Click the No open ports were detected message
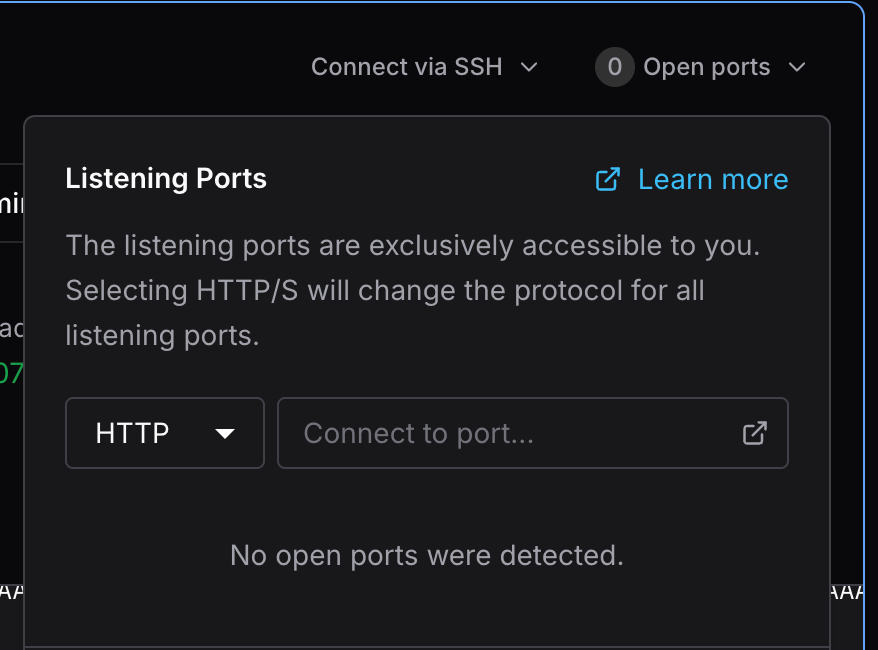 coord(427,555)
